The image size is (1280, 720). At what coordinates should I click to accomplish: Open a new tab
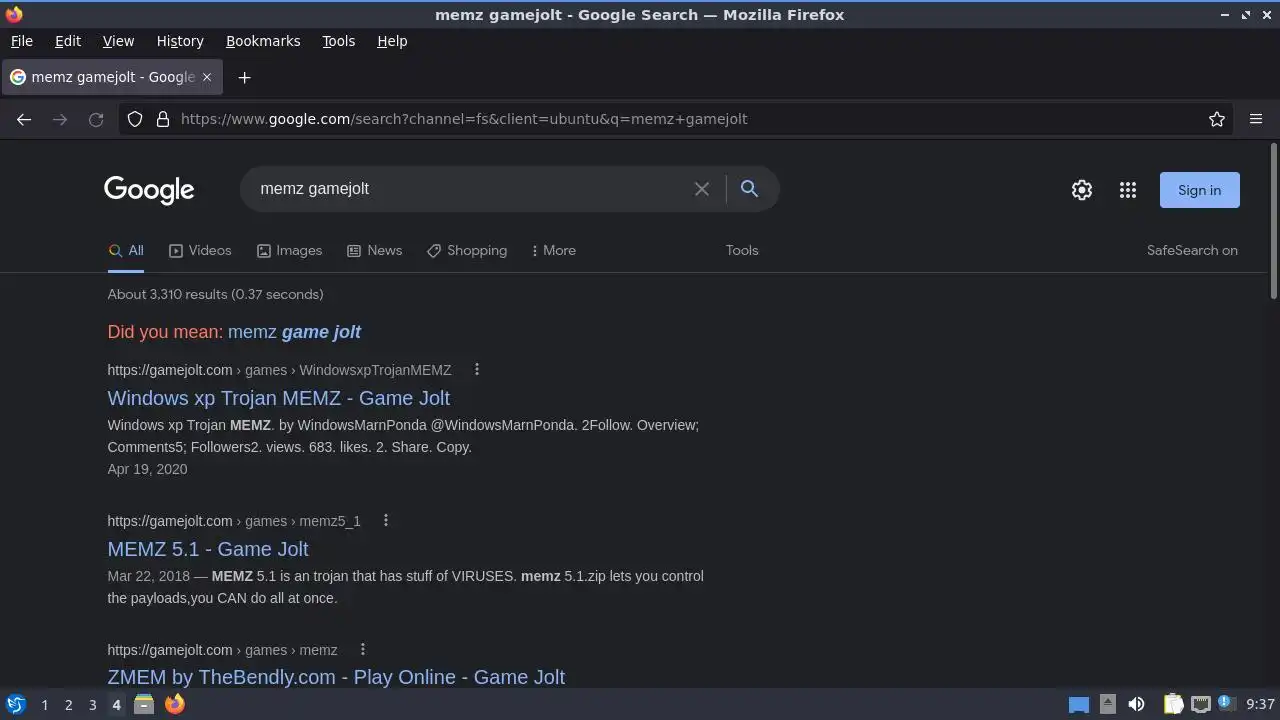[244, 77]
